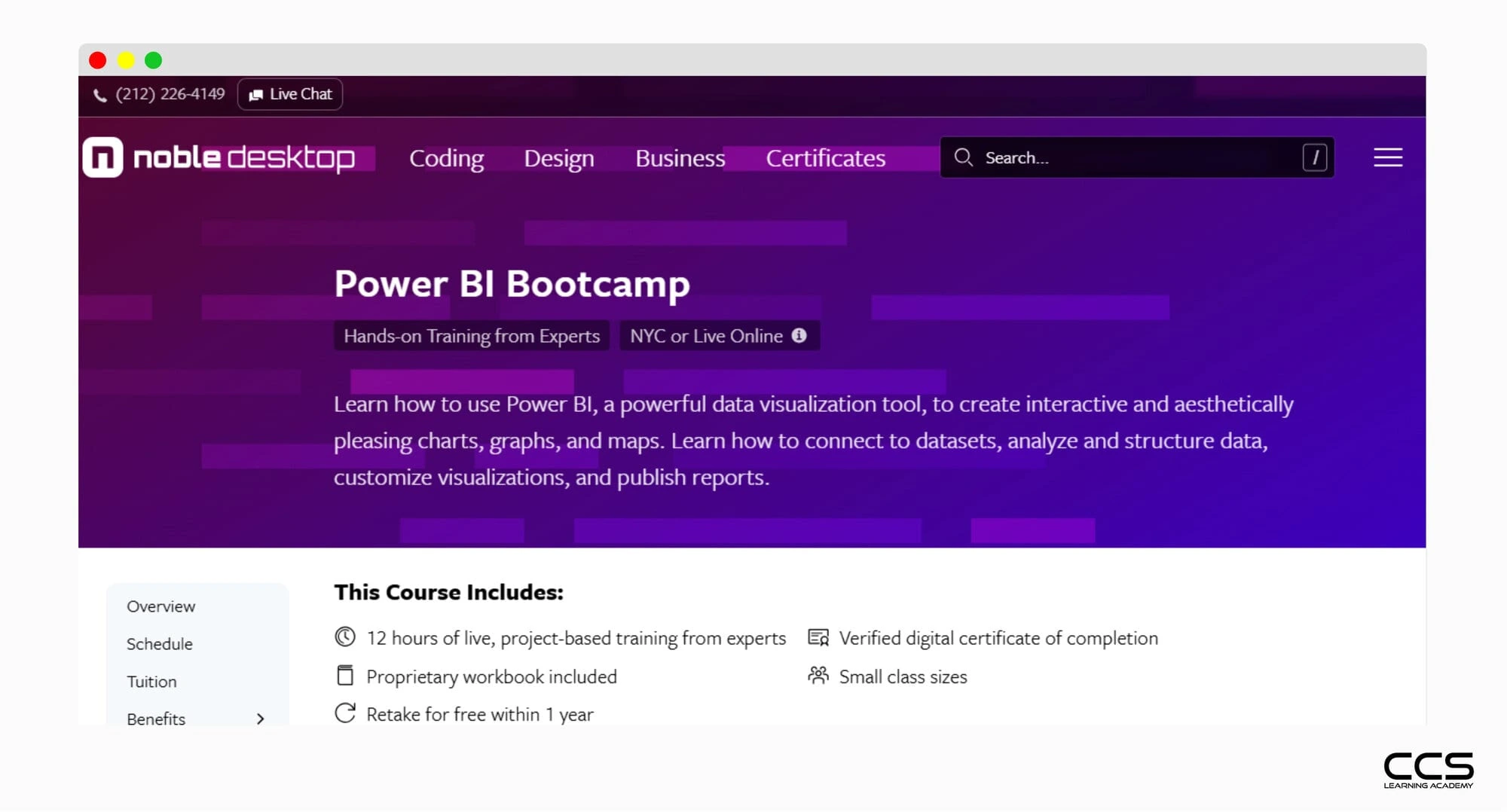Click Retake for free within 1 year text

coord(480,714)
